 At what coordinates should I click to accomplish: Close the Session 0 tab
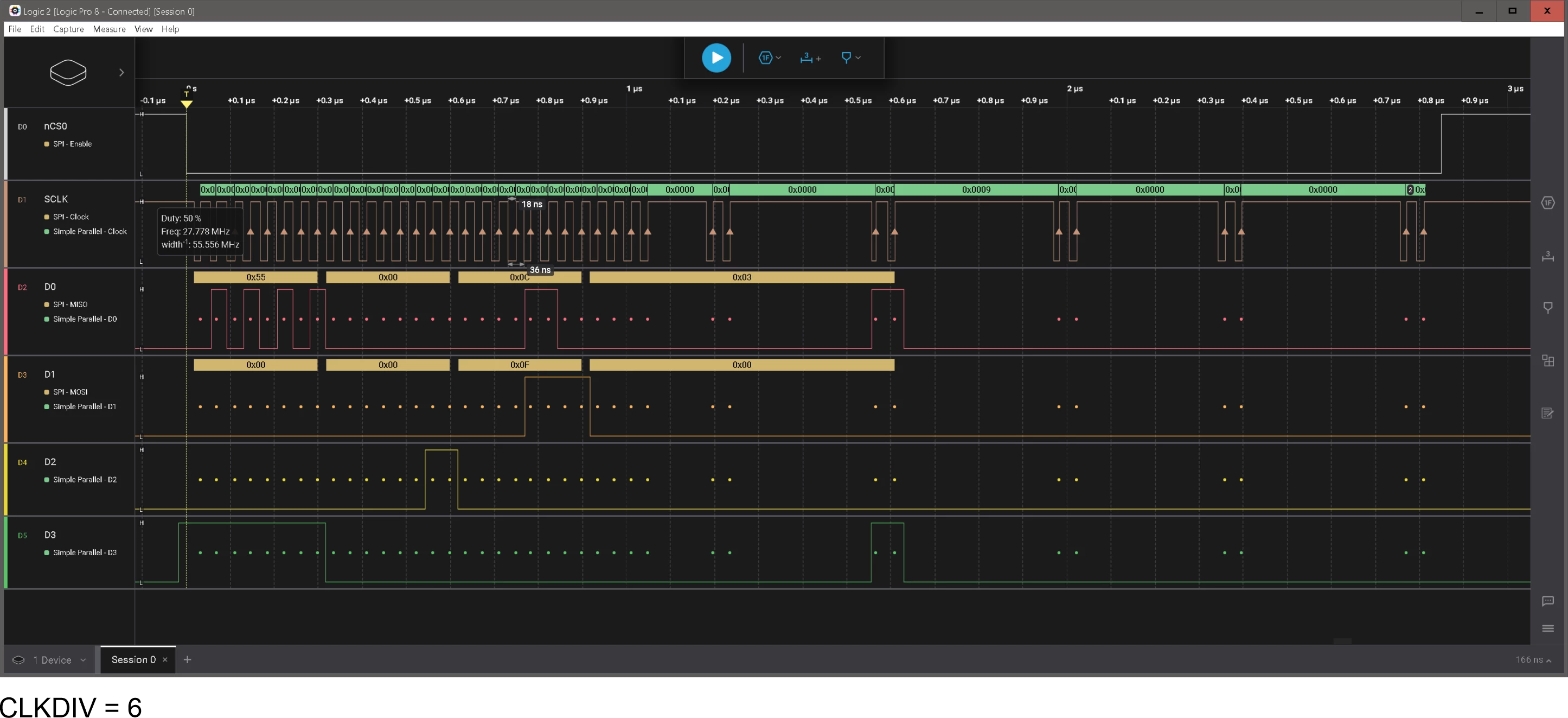pyautogui.click(x=165, y=660)
